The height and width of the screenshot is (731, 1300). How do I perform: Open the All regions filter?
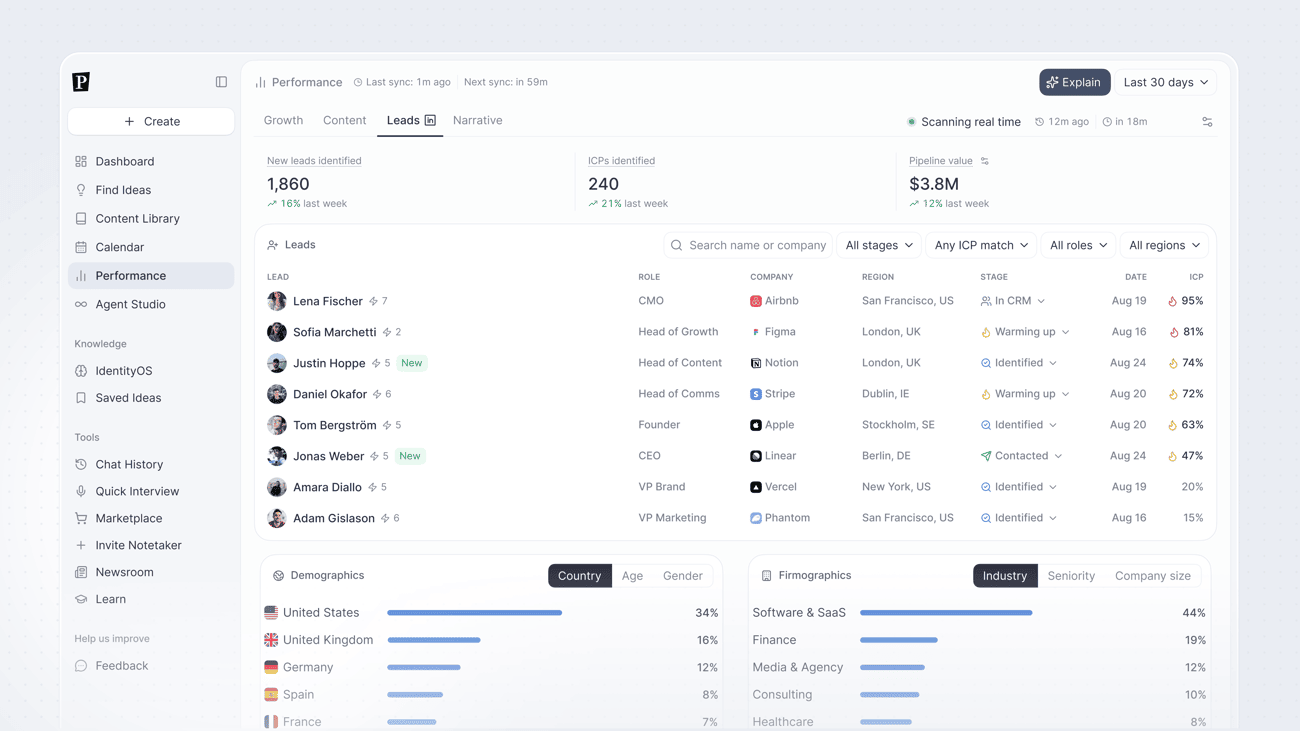click(1164, 245)
